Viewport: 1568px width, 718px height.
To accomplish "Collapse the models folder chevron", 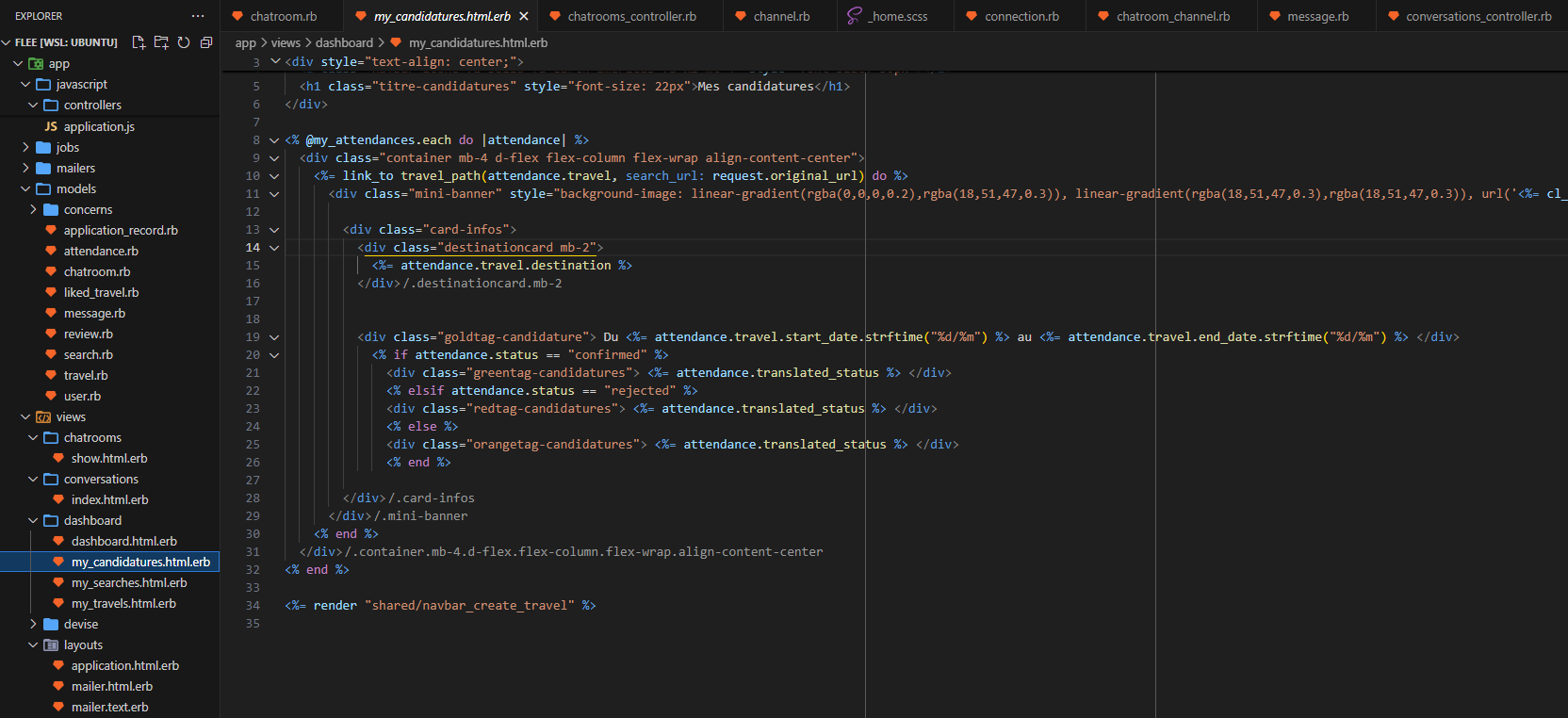I will tap(25, 188).
